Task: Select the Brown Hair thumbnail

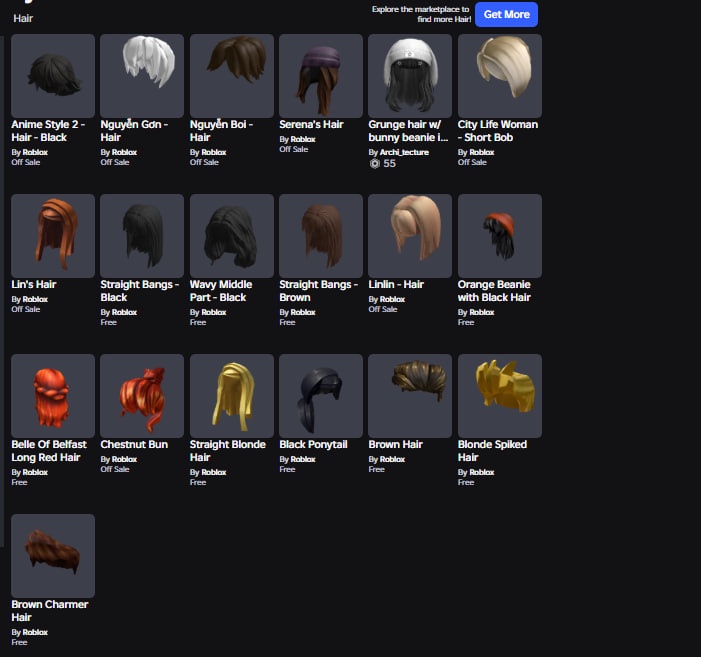Action: click(410, 396)
